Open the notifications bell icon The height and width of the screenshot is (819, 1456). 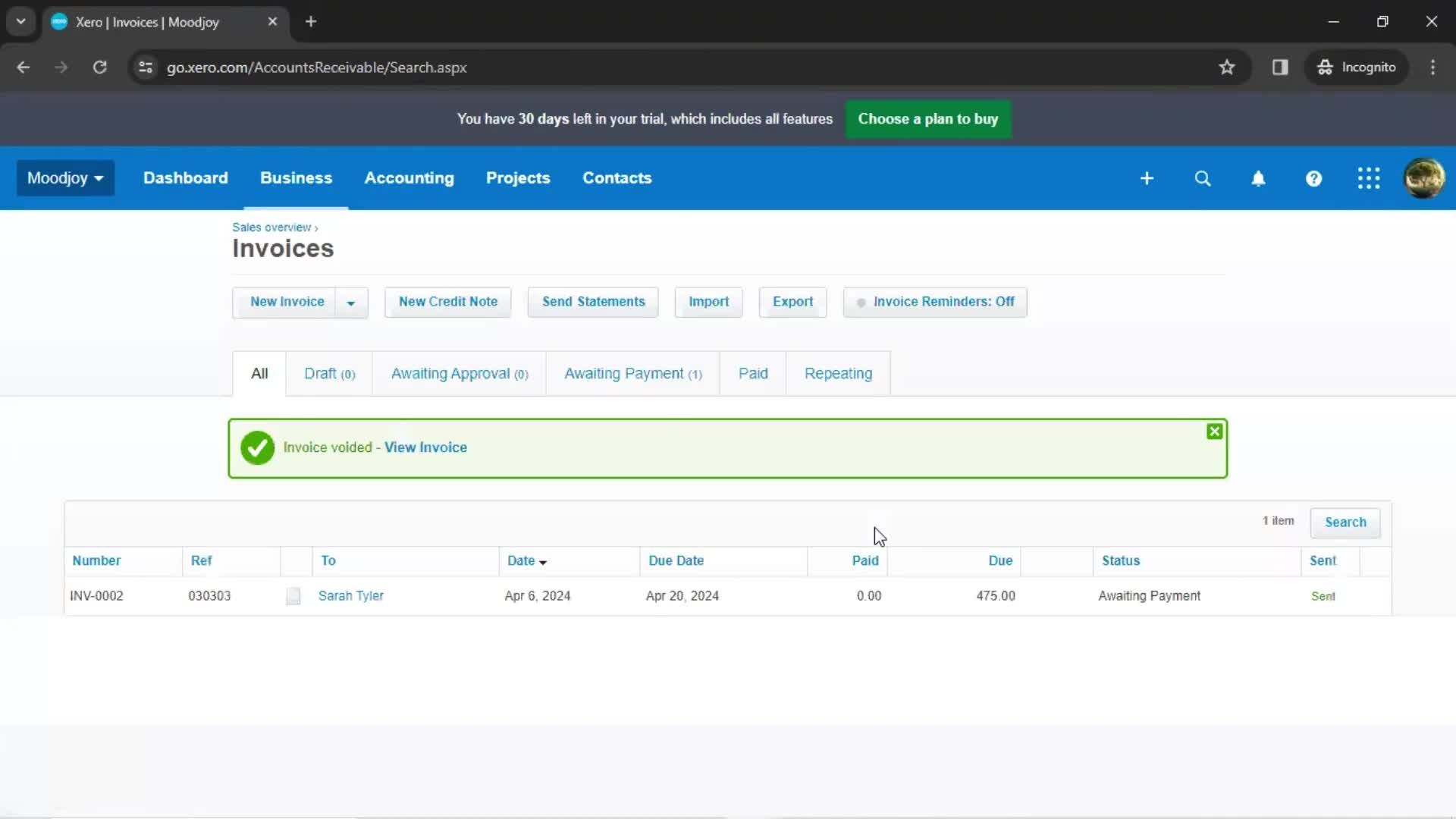1258,178
